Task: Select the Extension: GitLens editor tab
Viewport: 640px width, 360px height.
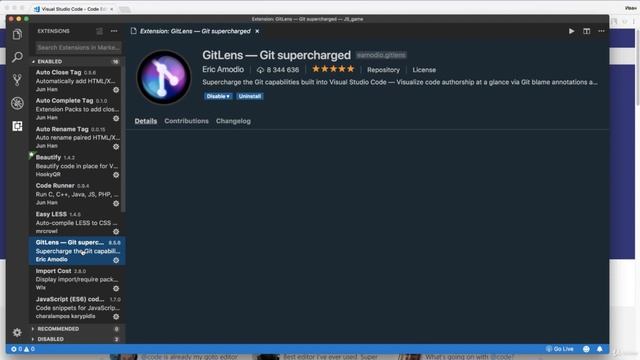Action: [x=195, y=31]
